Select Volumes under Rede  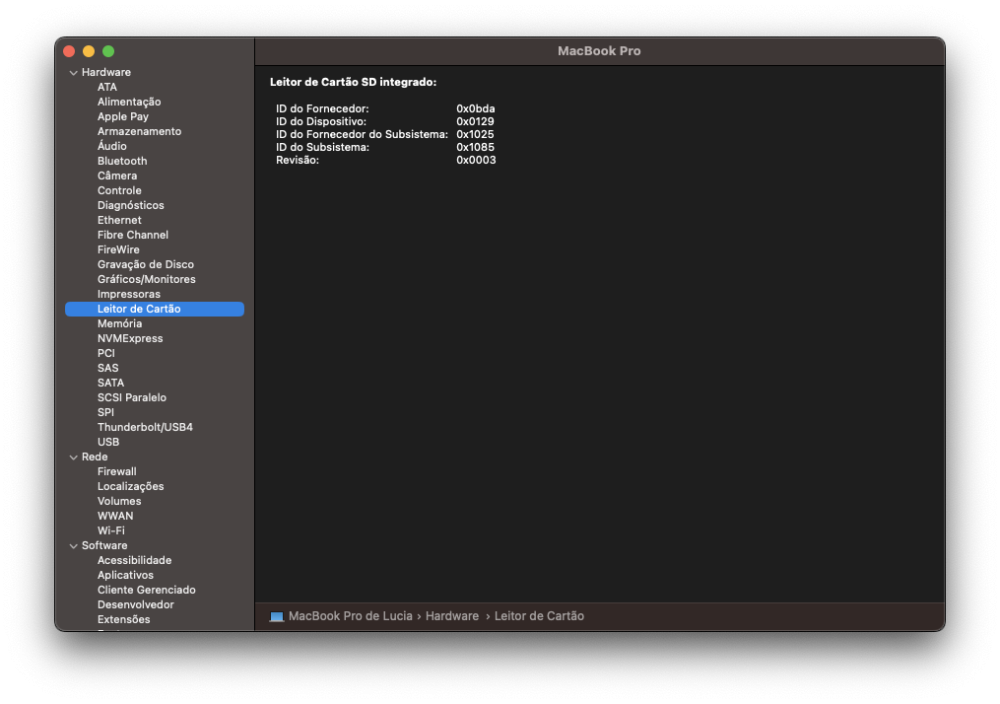coord(119,501)
